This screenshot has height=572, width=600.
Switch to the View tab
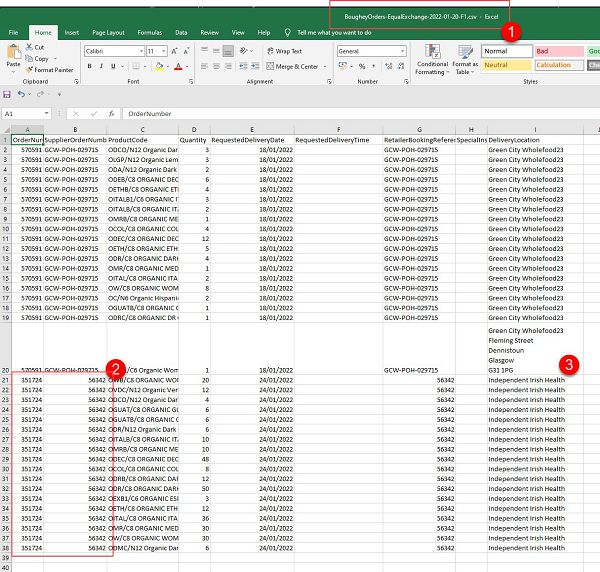click(x=238, y=33)
